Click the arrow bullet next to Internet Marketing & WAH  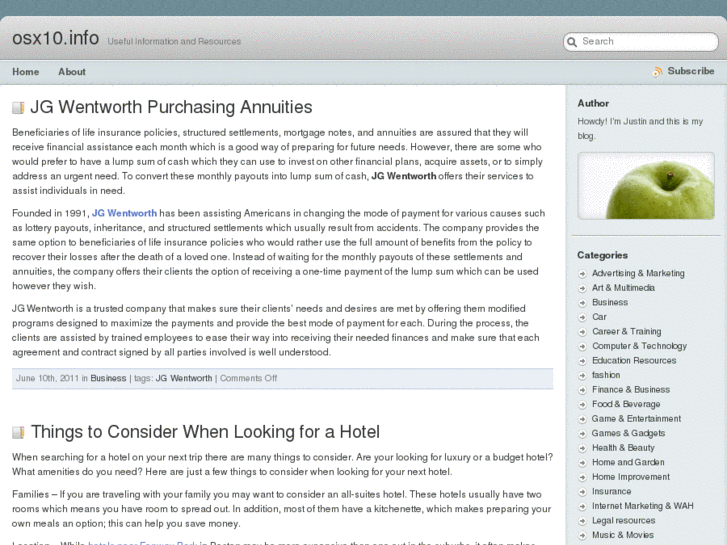(582, 506)
